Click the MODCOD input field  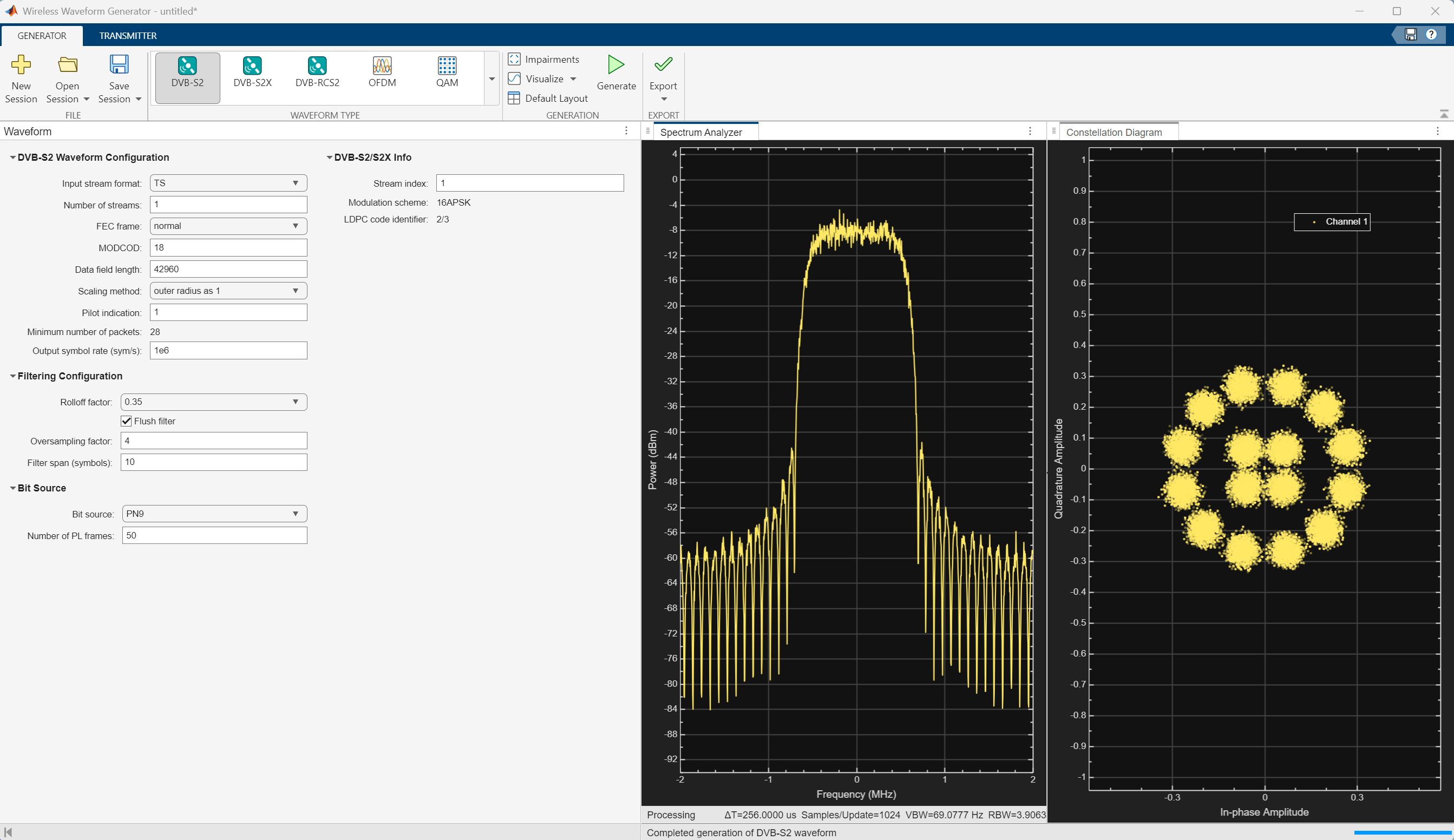click(228, 247)
